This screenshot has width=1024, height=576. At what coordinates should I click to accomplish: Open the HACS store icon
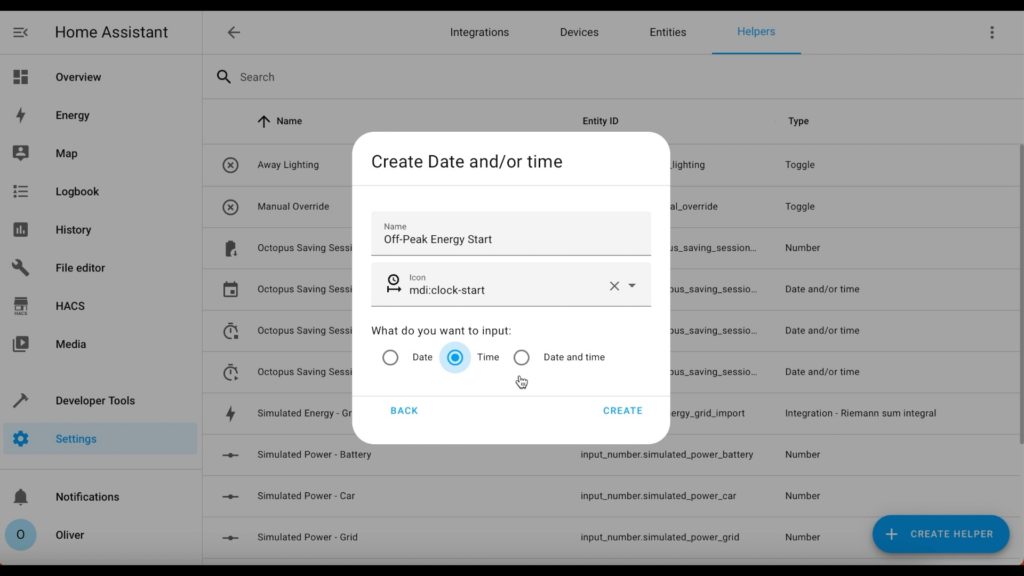coord(20,306)
